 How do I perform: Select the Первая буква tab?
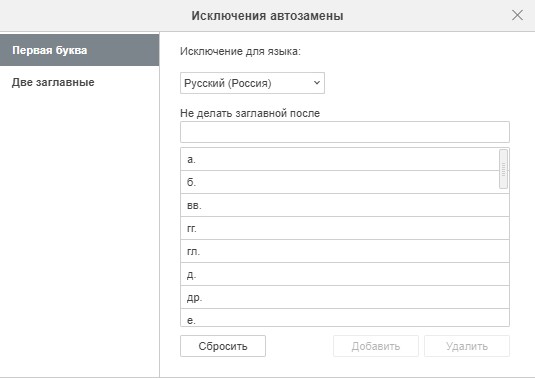click(x=79, y=50)
